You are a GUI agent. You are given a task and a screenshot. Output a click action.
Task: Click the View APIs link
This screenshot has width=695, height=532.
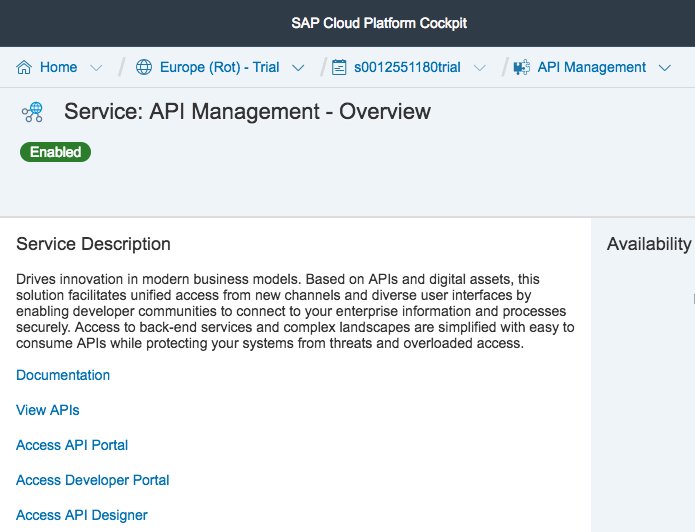click(x=48, y=410)
